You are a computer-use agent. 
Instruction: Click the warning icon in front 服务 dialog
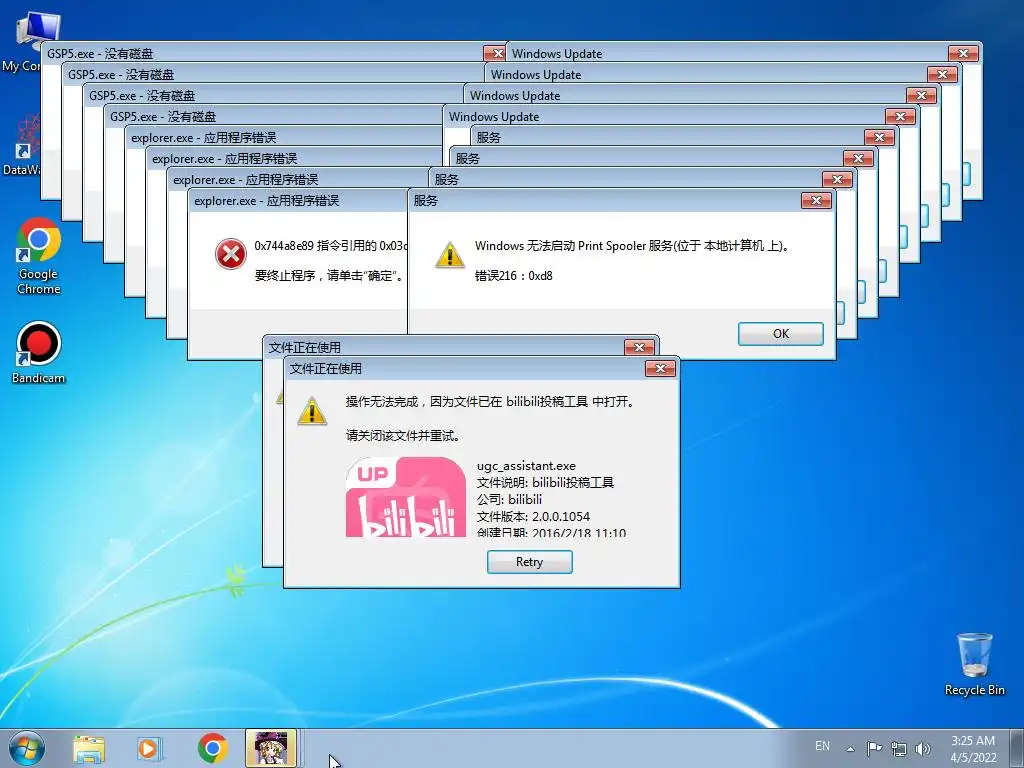click(x=450, y=255)
